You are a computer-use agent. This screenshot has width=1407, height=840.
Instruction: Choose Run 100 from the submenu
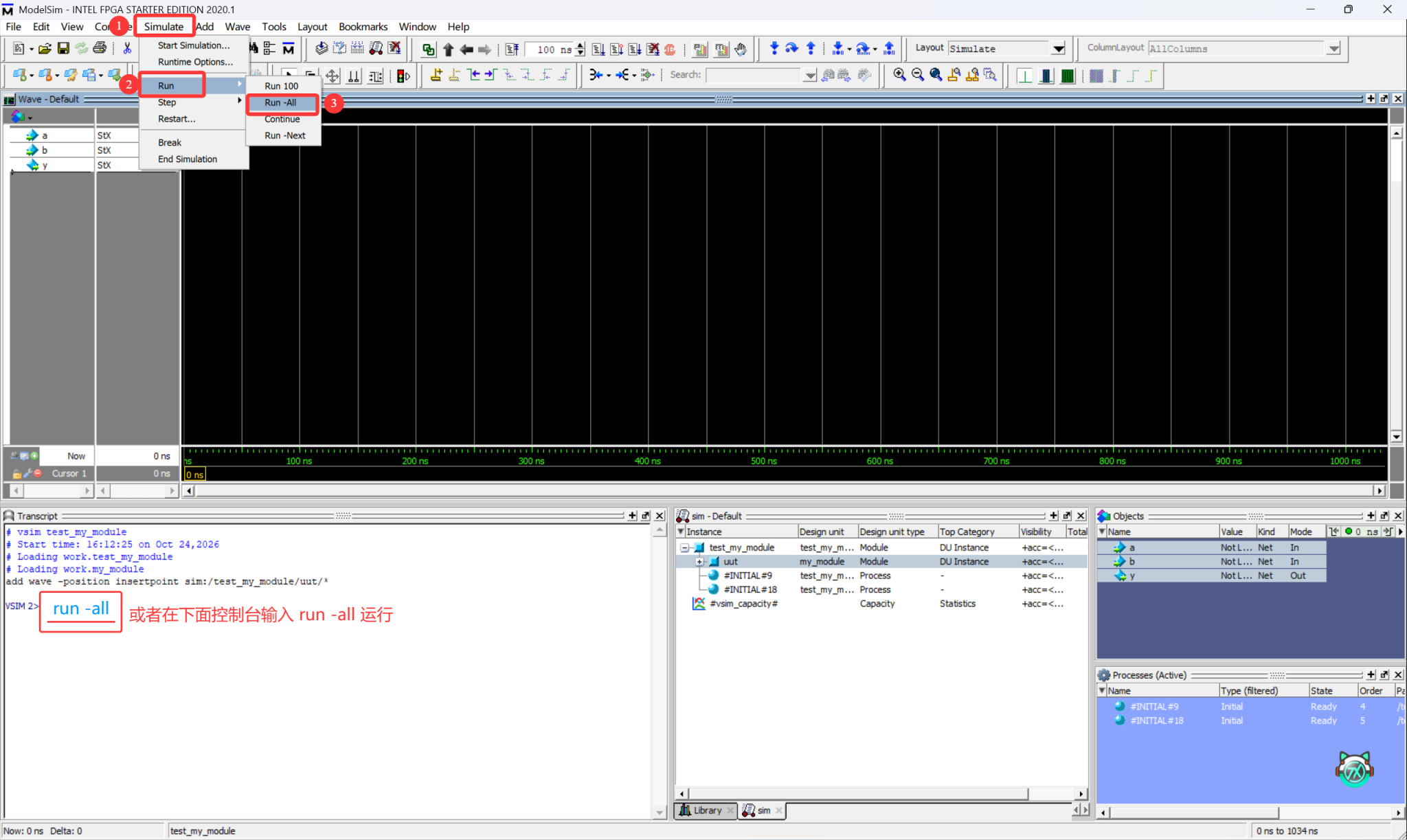point(282,86)
